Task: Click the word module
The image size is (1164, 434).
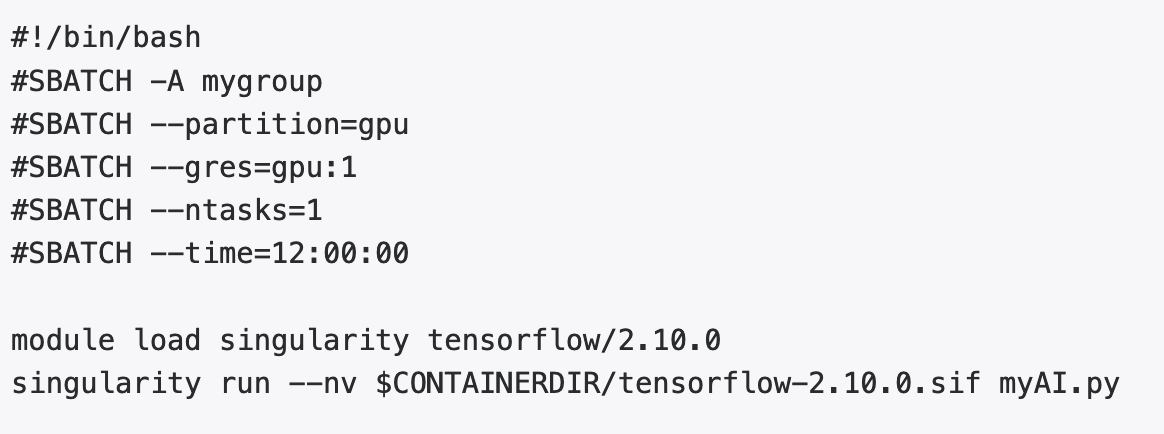Action: (x=64, y=340)
